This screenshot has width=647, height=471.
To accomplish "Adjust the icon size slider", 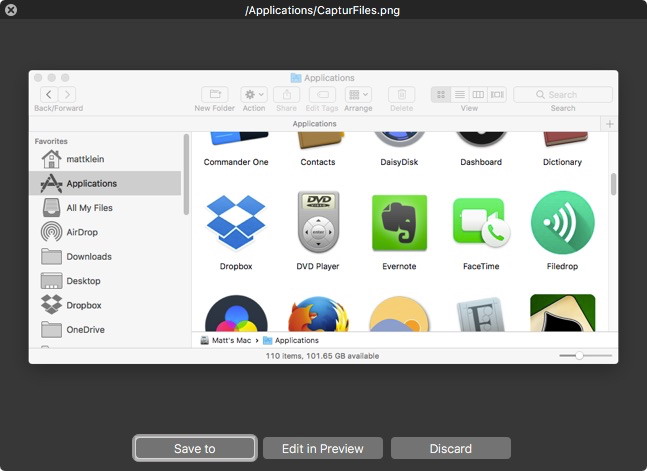I will coord(579,356).
